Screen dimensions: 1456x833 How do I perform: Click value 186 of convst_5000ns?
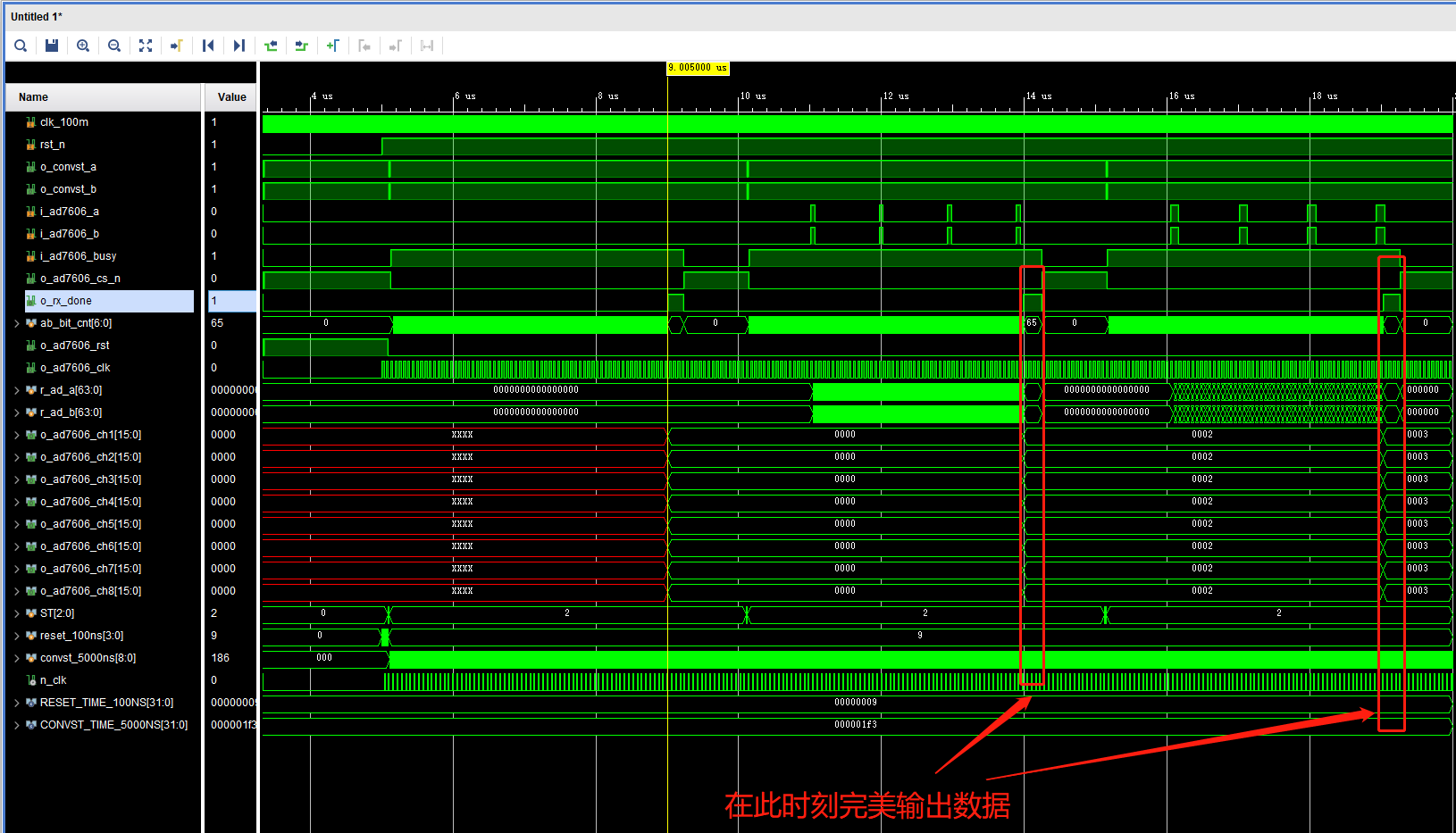[220, 658]
